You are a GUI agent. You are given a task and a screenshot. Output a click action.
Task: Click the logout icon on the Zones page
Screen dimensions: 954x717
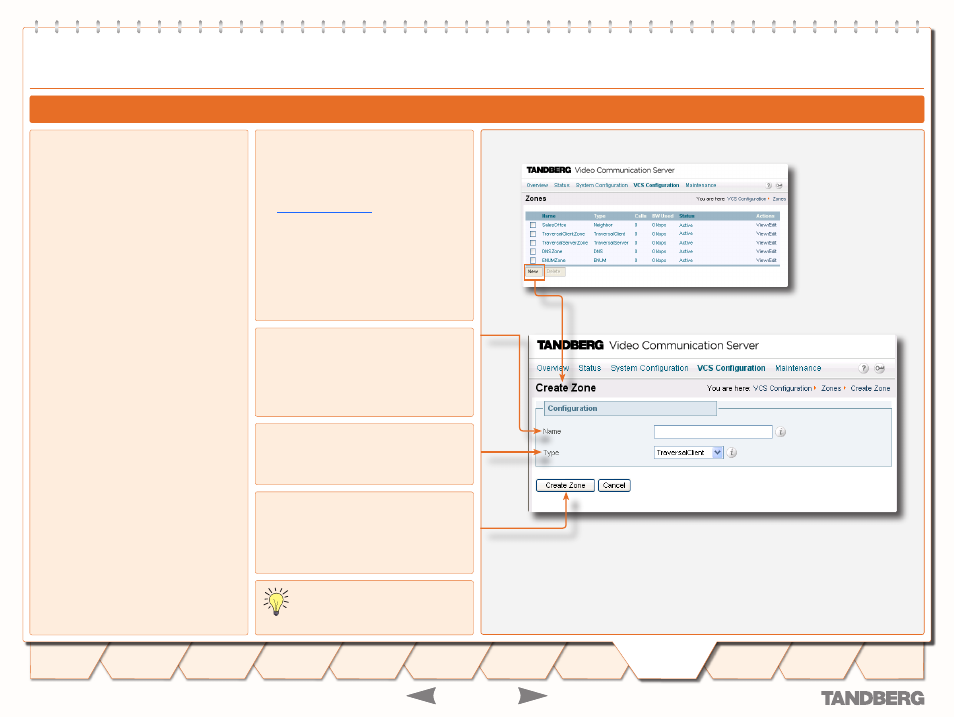[x=779, y=186]
